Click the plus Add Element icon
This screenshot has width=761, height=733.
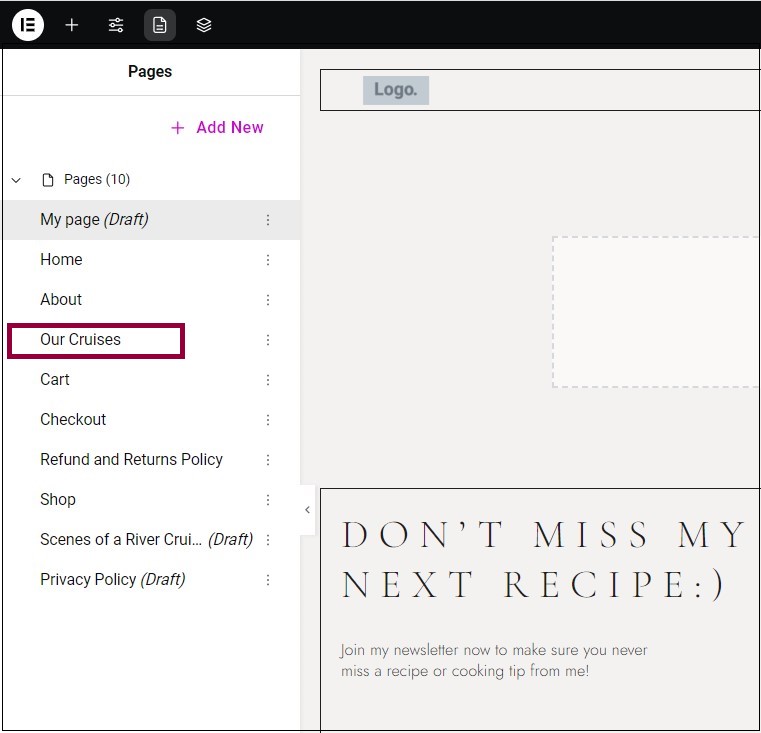[x=72, y=25]
